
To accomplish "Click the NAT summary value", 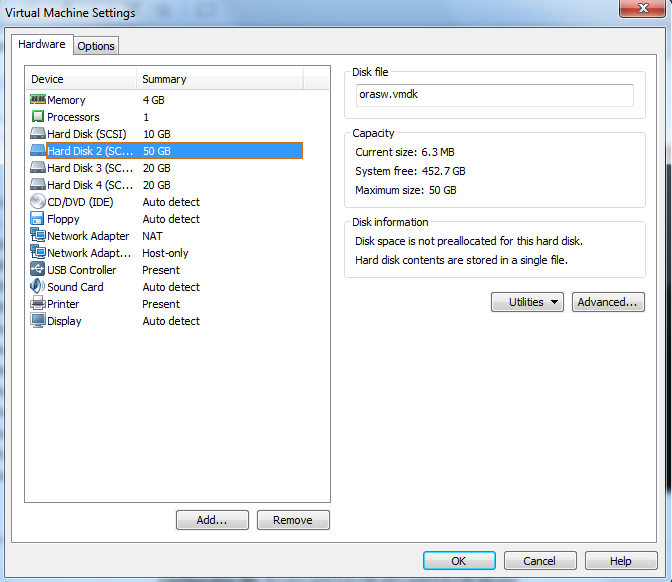I will pyautogui.click(x=152, y=236).
